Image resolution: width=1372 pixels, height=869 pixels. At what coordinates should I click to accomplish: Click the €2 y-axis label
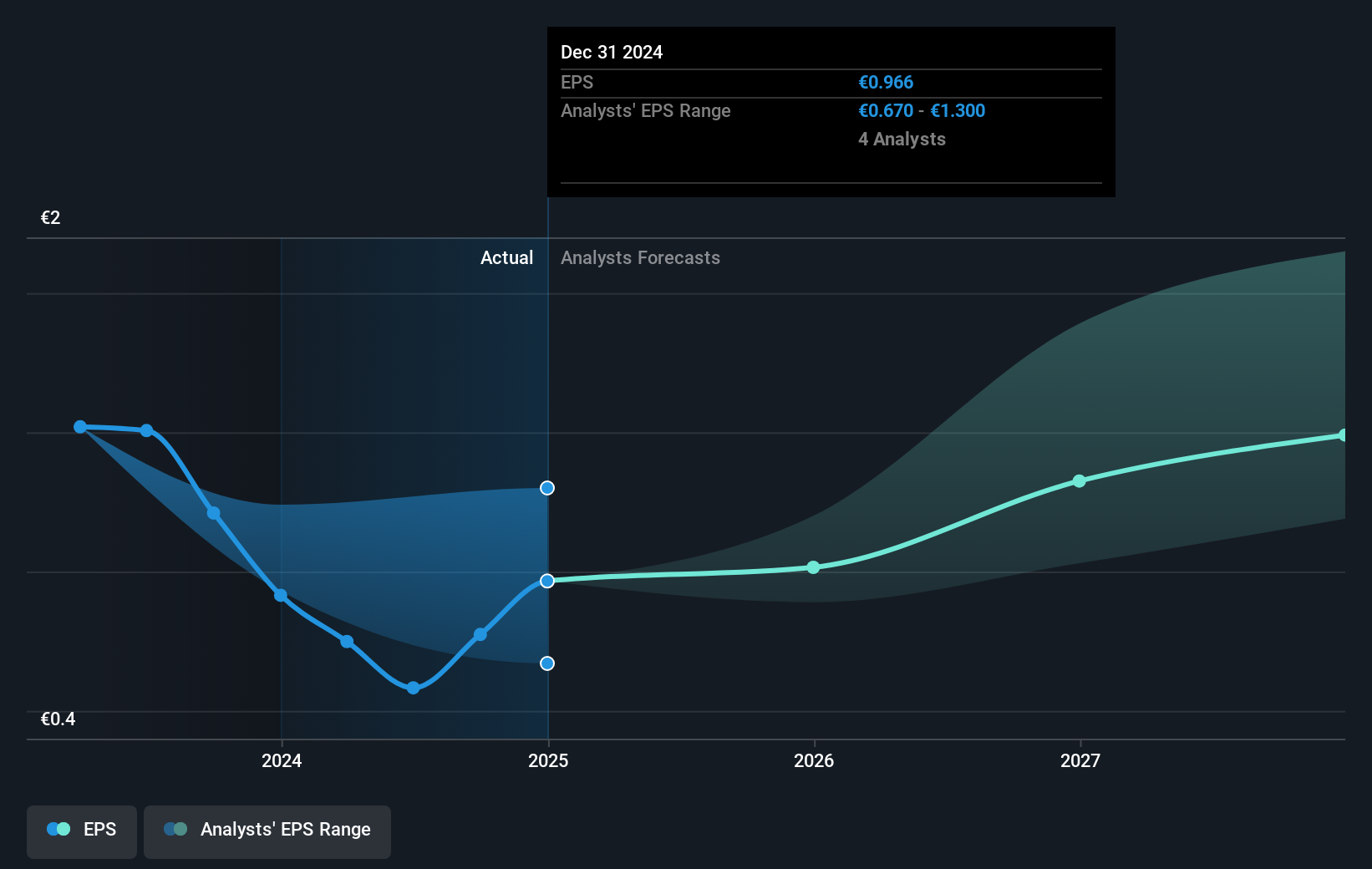[x=51, y=218]
